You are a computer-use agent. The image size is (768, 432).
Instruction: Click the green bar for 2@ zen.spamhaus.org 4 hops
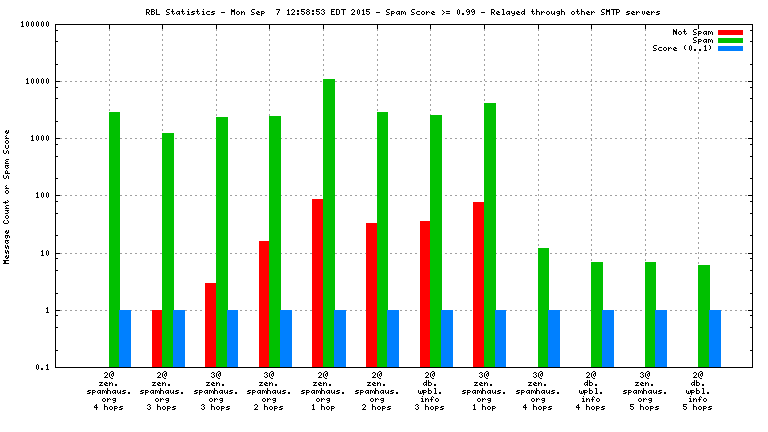pyautogui.click(x=114, y=240)
